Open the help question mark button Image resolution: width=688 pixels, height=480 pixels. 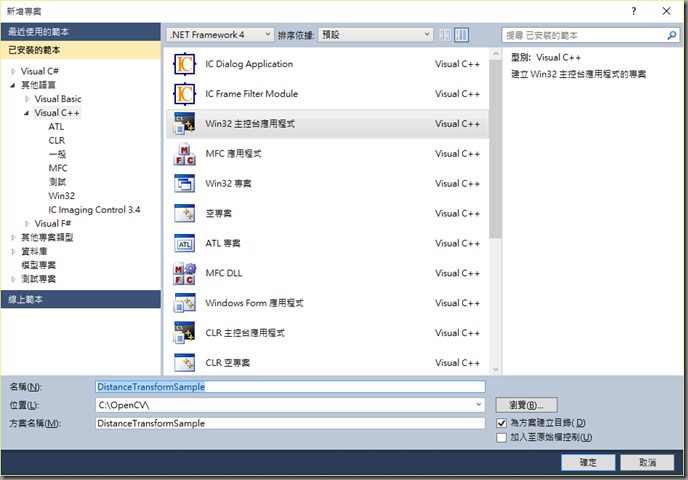click(633, 11)
